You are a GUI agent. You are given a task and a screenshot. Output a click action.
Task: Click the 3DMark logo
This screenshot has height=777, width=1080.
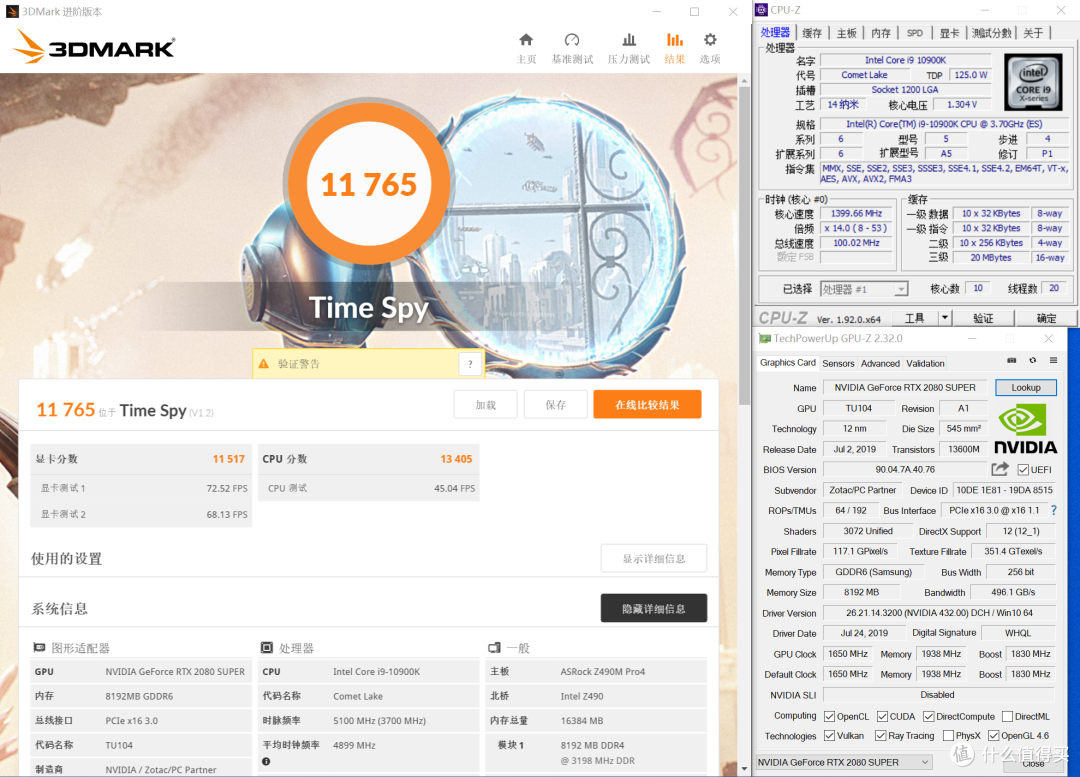94,46
